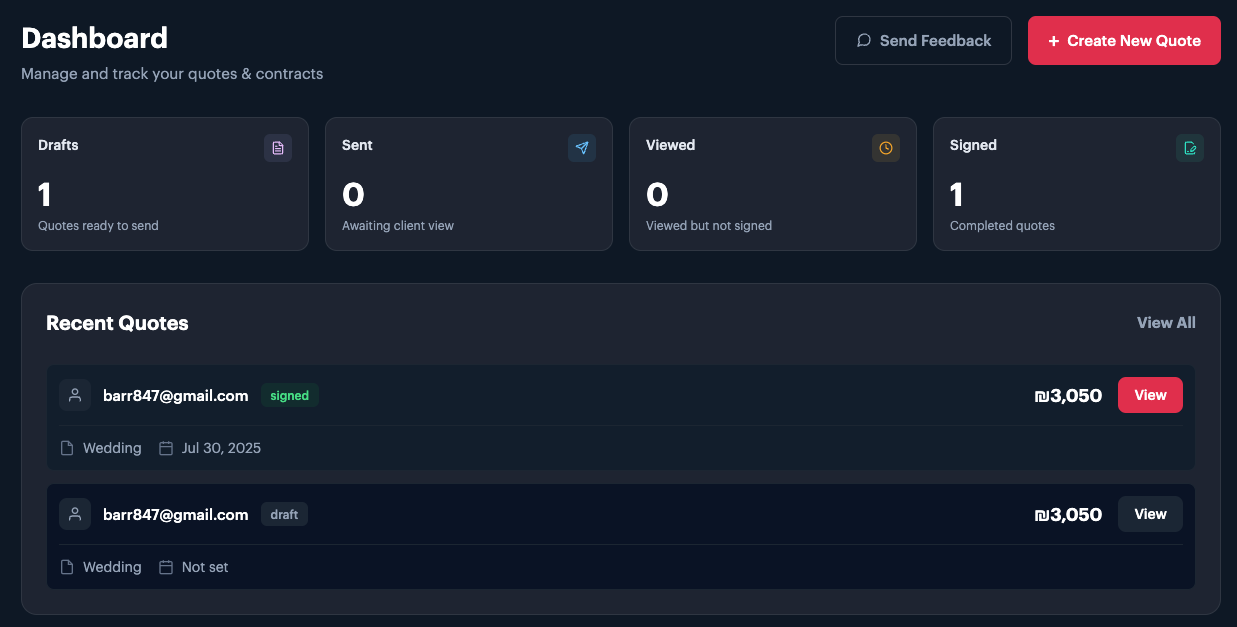Screen dimensions: 1237x627
Task: Open the Send Feedback dialog
Action: (923, 40)
